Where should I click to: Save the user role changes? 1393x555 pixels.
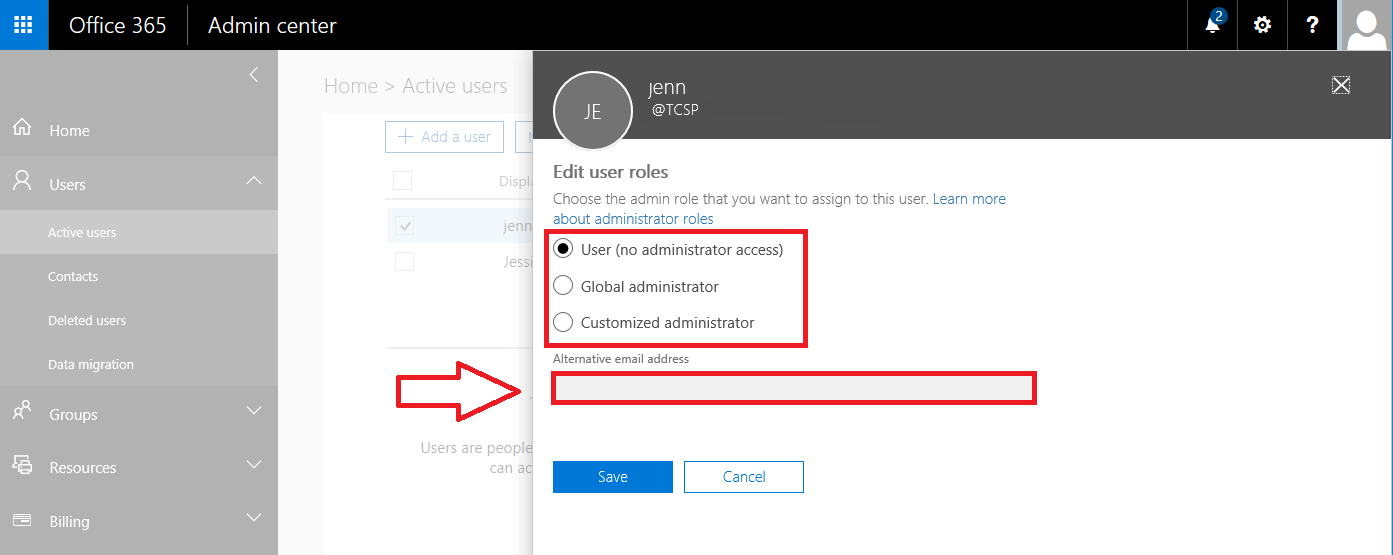pyautogui.click(x=612, y=477)
